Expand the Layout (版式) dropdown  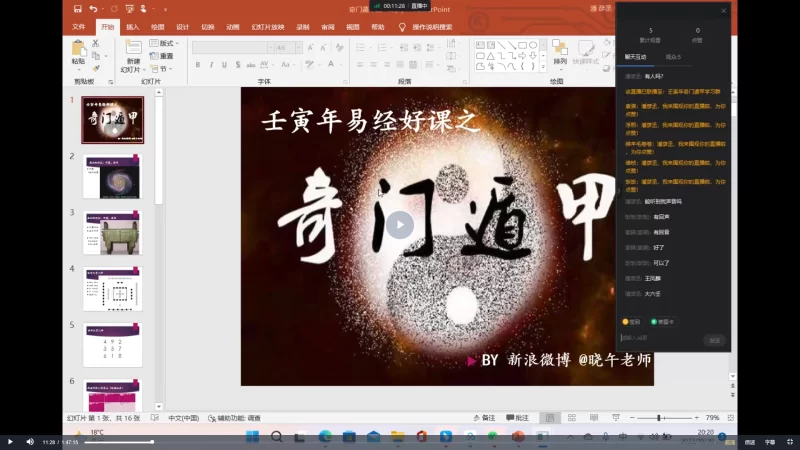click(x=165, y=43)
